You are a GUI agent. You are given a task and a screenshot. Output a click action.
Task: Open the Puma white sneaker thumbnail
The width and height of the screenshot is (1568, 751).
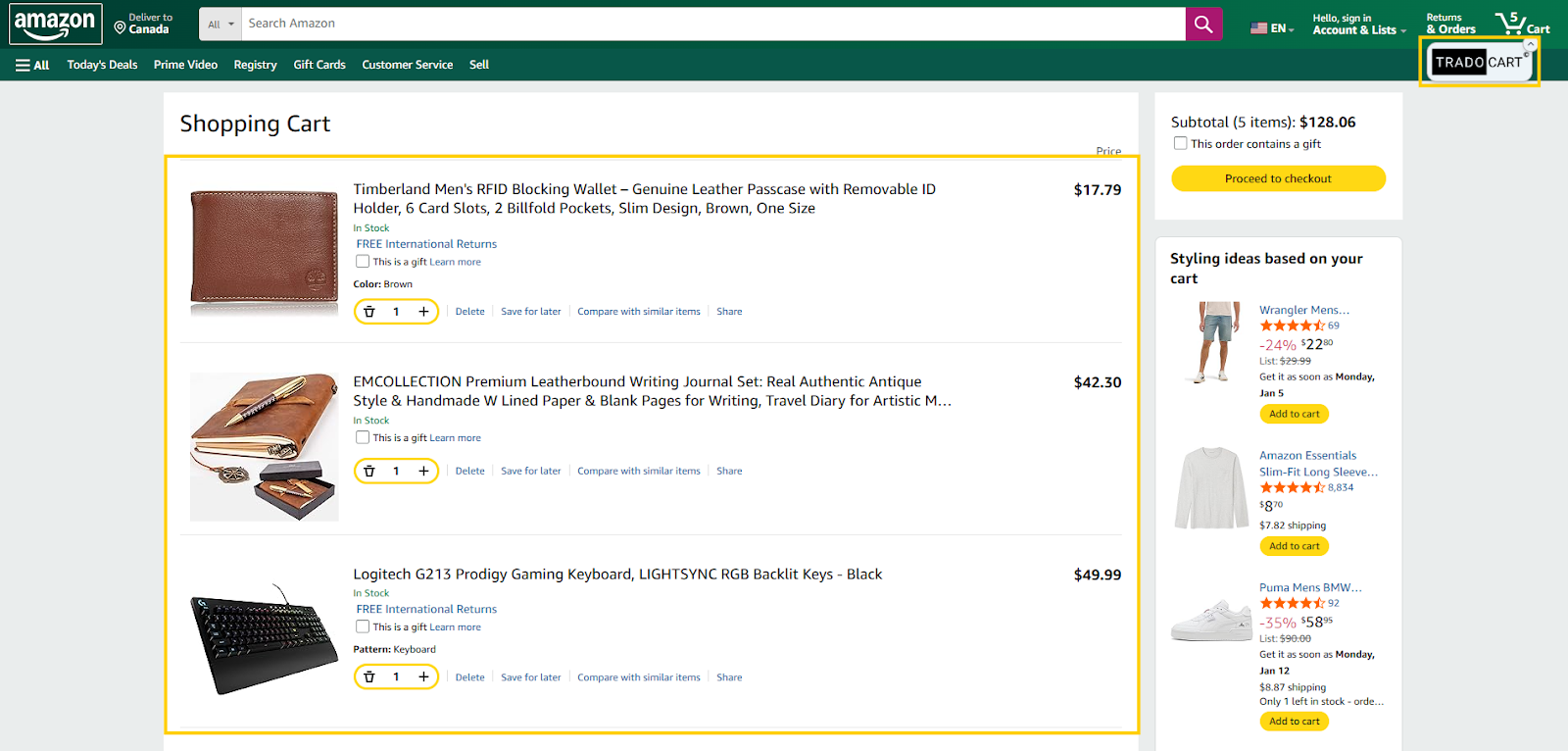pyautogui.click(x=1211, y=621)
